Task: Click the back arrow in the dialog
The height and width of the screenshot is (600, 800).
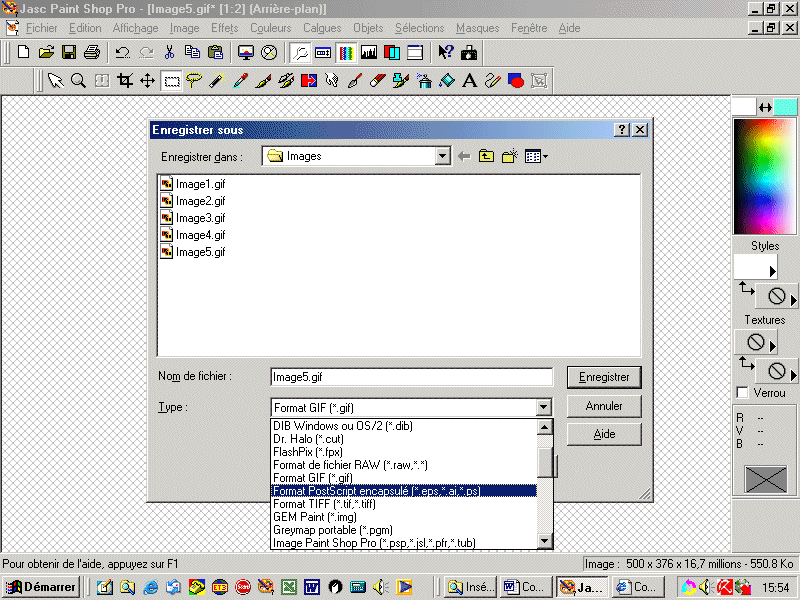Action: (464, 156)
